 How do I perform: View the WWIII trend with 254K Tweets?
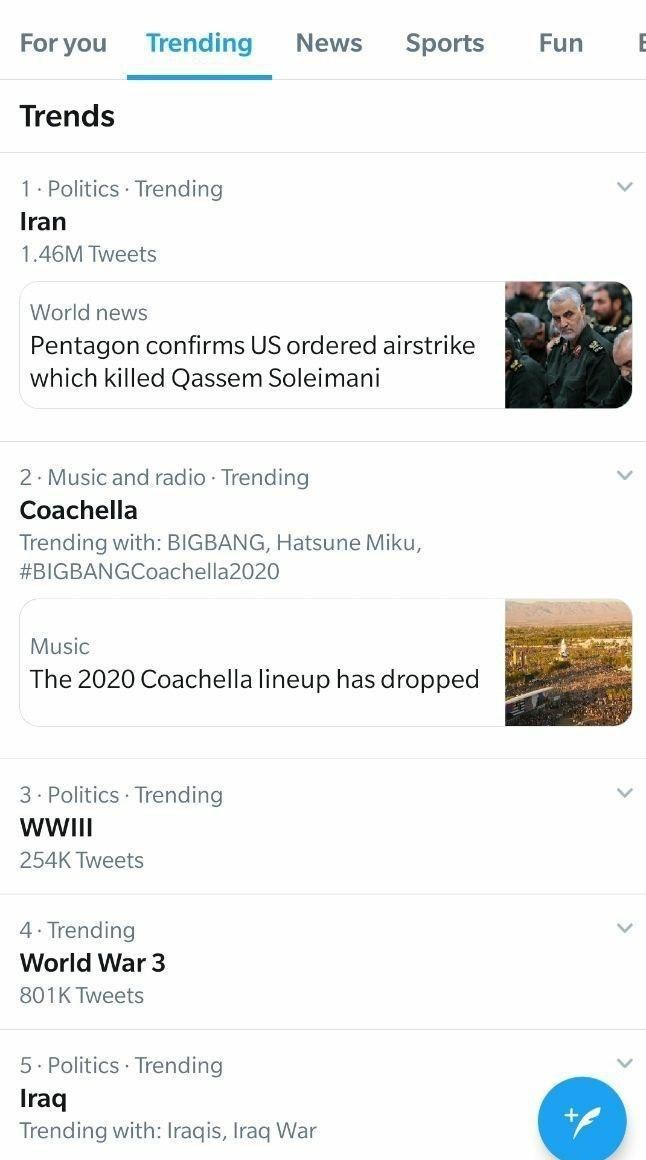[57, 828]
